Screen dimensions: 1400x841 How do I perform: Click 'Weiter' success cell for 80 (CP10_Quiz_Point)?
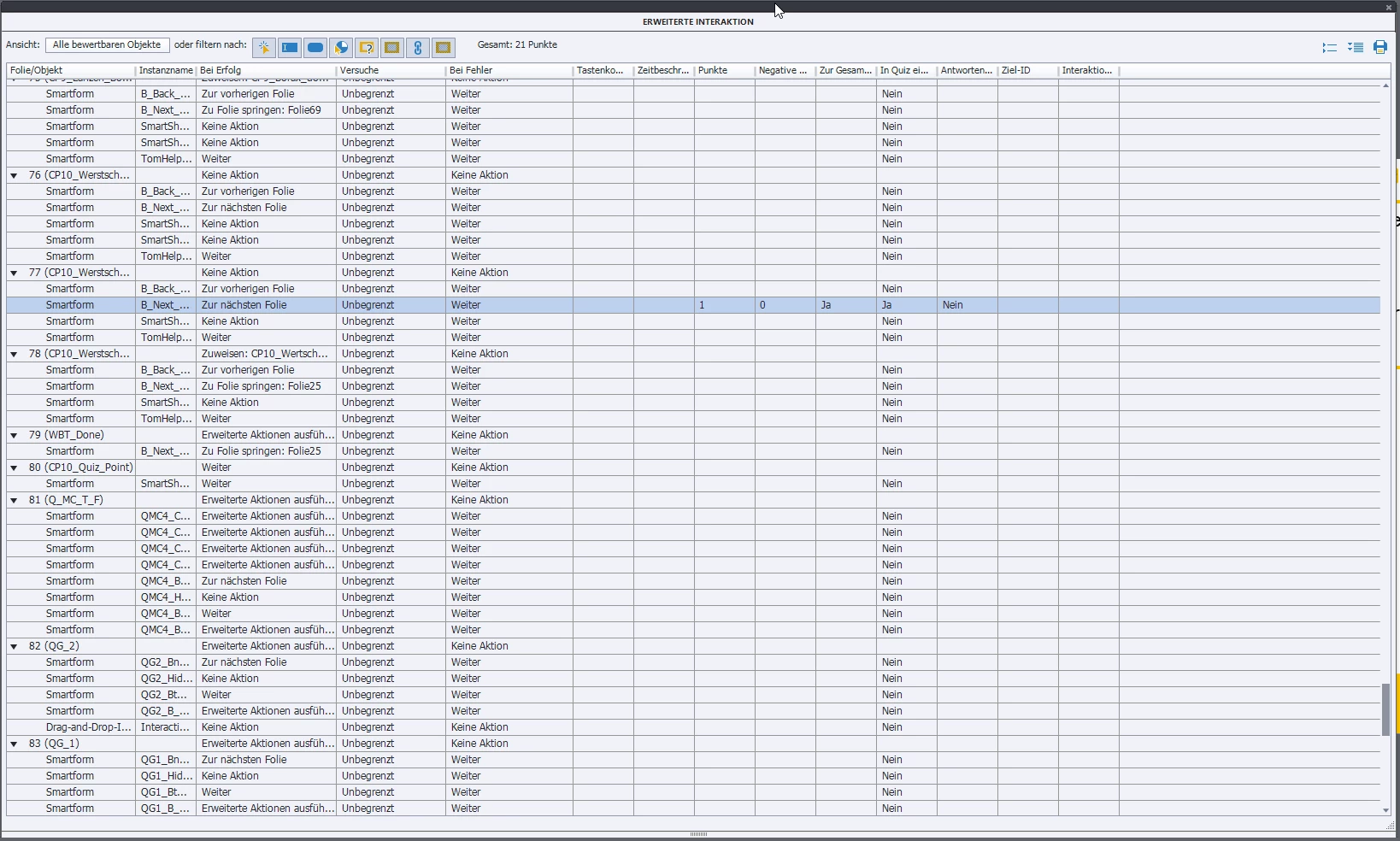(x=266, y=468)
